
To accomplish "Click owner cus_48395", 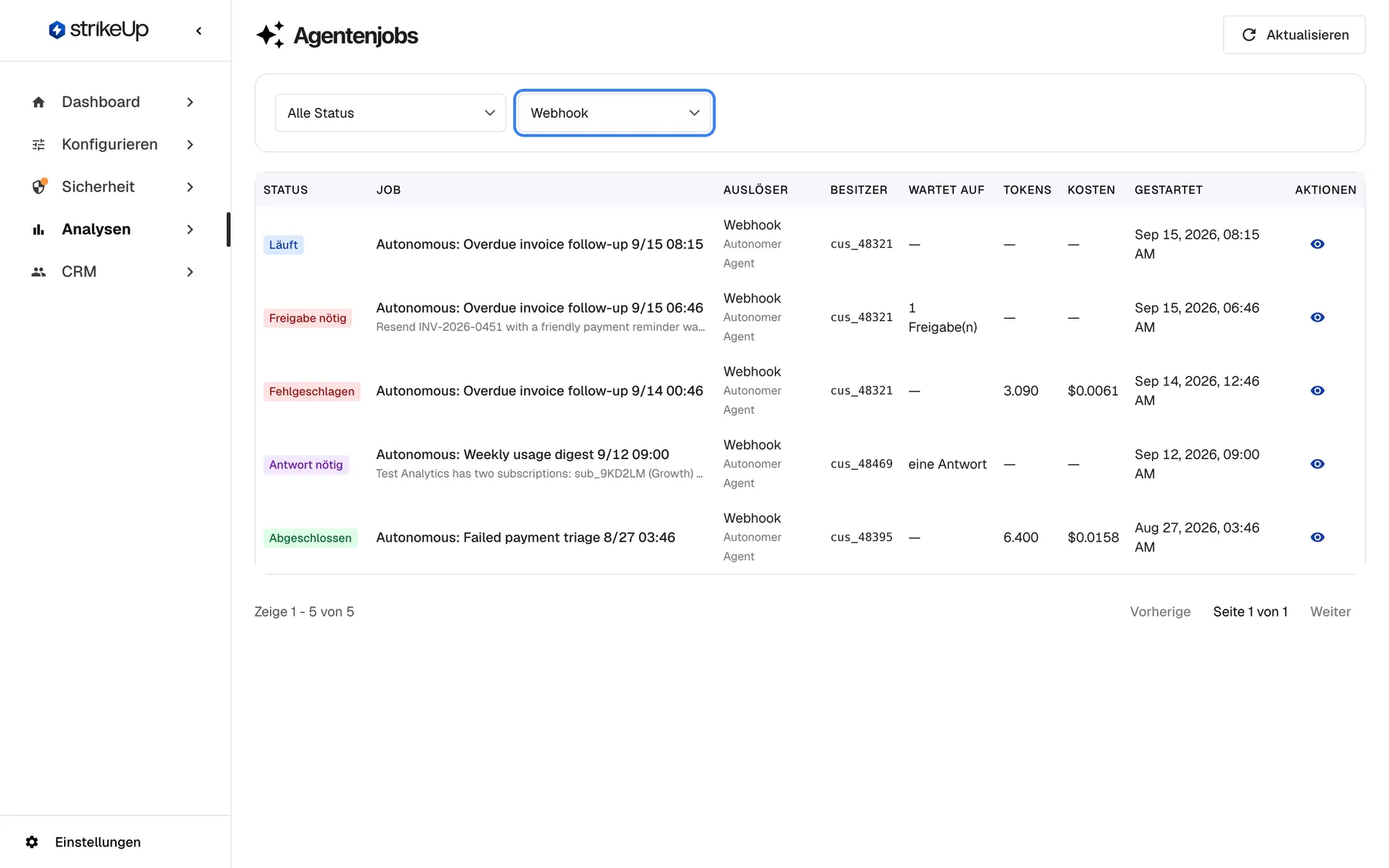I will (x=861, y=537).
